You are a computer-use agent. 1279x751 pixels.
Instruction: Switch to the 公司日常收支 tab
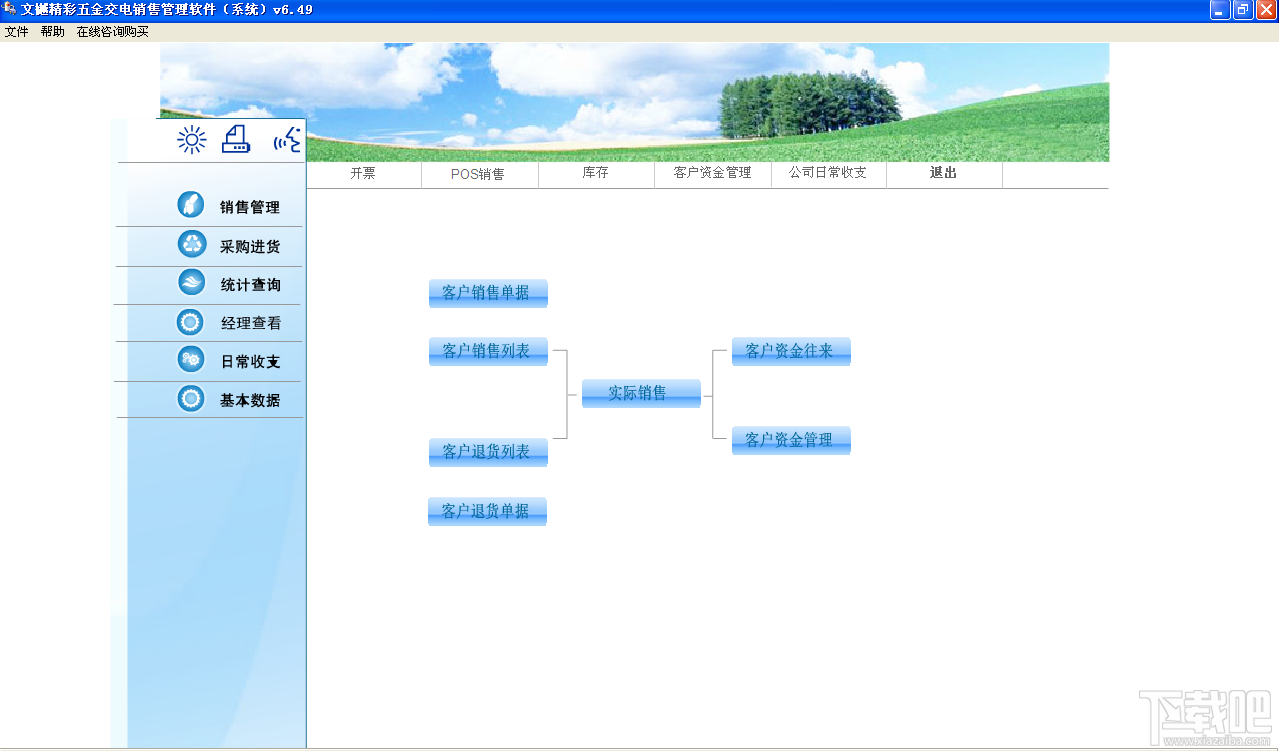828,173
